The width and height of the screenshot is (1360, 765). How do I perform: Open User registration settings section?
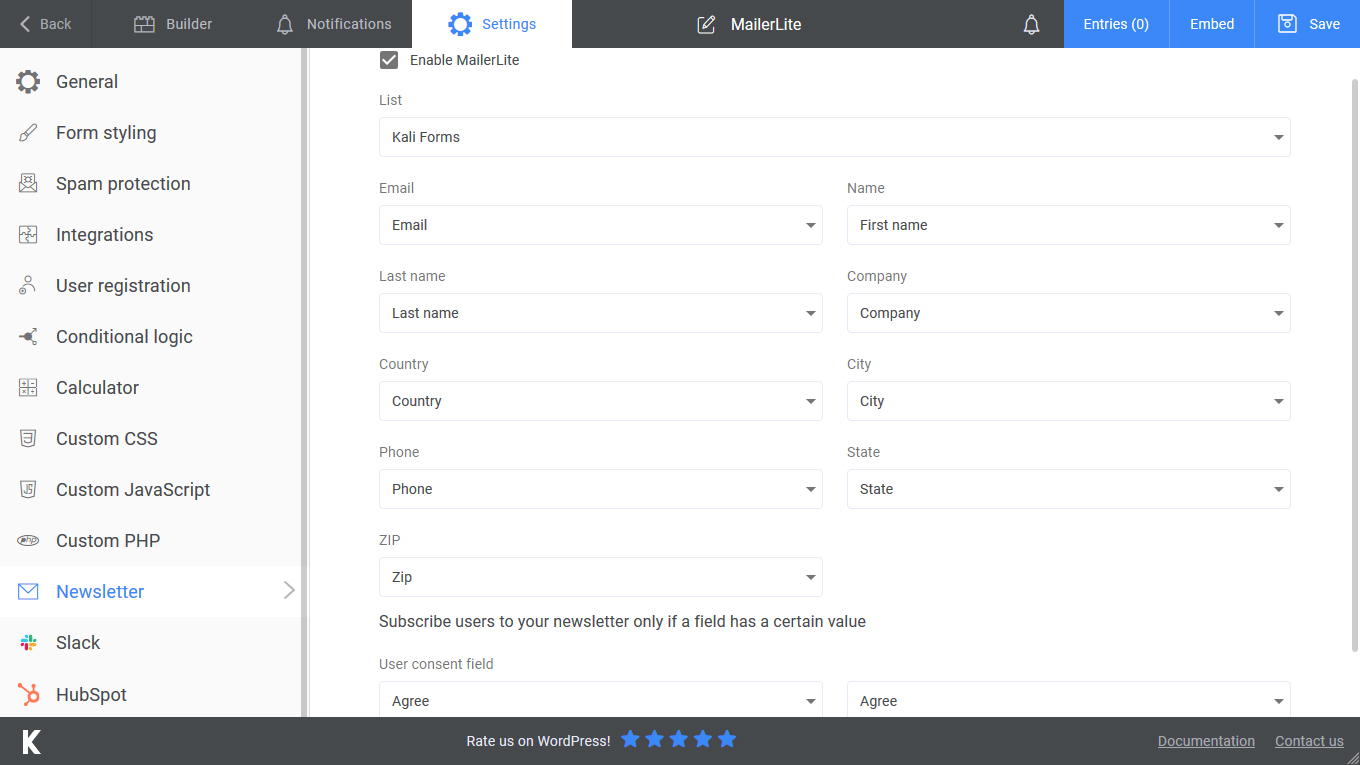150,286
